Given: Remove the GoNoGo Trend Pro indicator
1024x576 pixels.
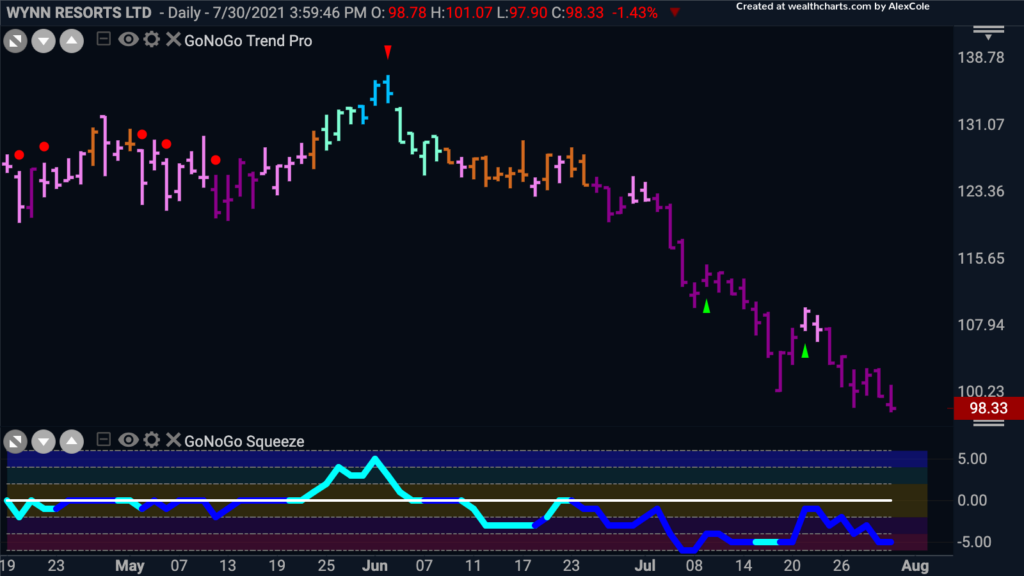Looking at the screenshot, I should tap(173, 40).
